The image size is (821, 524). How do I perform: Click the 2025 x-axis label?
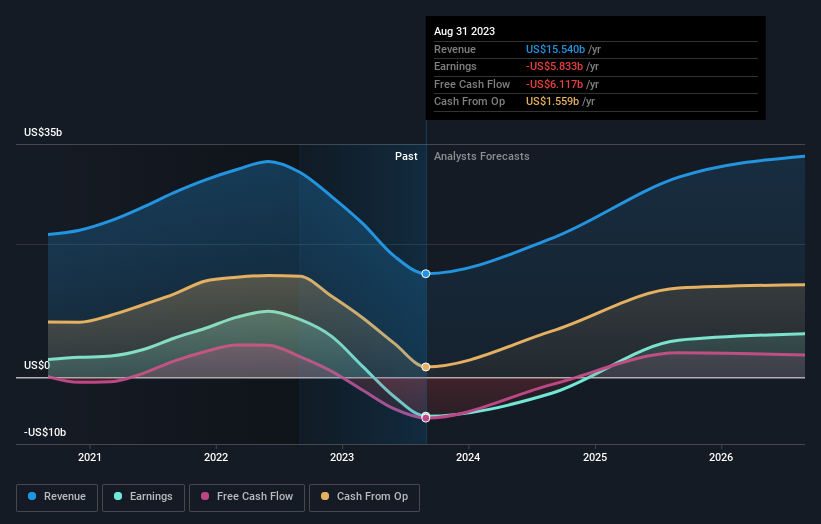click(595, 458)
